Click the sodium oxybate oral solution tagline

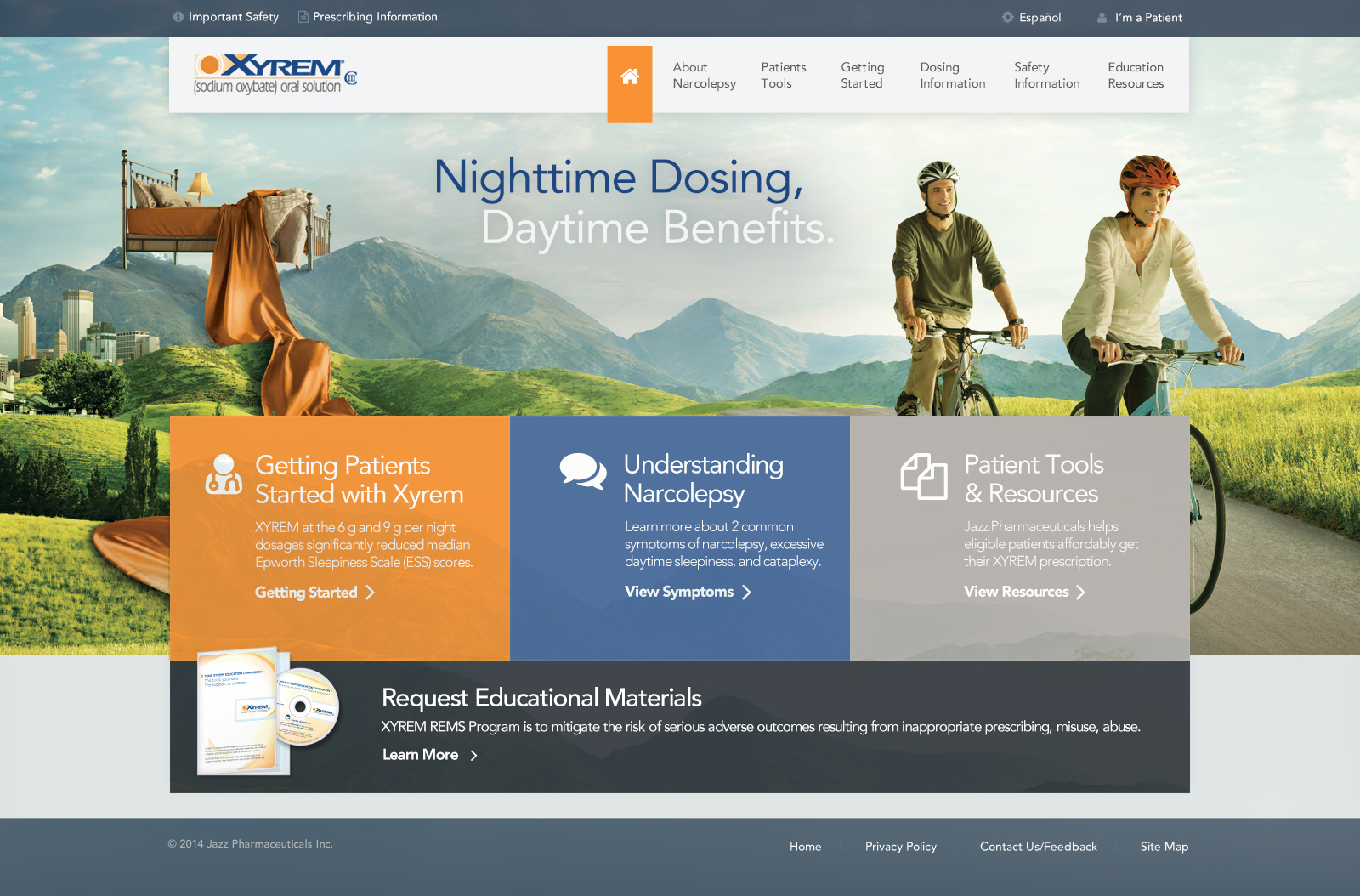point(267,87)
